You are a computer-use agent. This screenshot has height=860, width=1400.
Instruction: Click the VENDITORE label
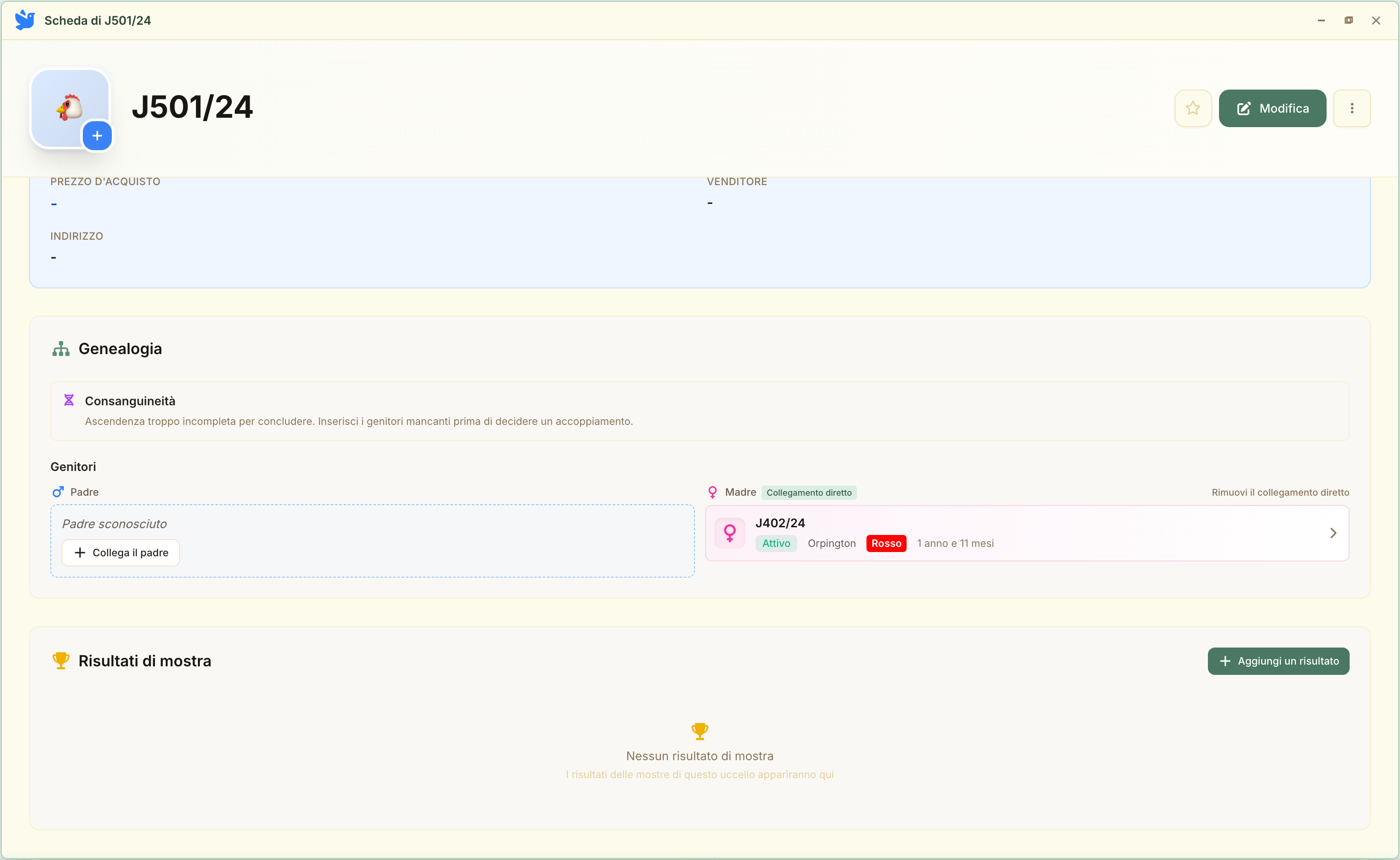click(737, 181)
